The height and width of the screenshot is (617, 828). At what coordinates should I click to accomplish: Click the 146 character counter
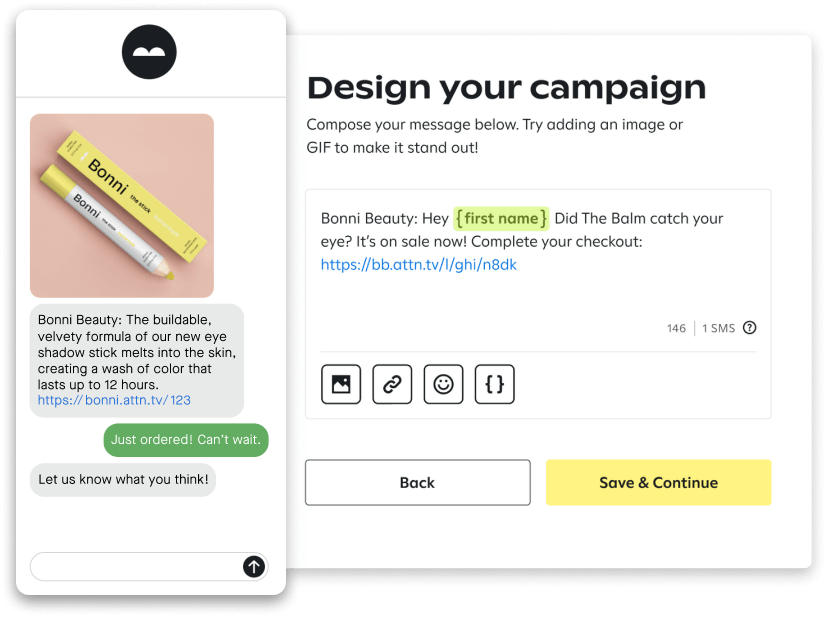[676, 328]
